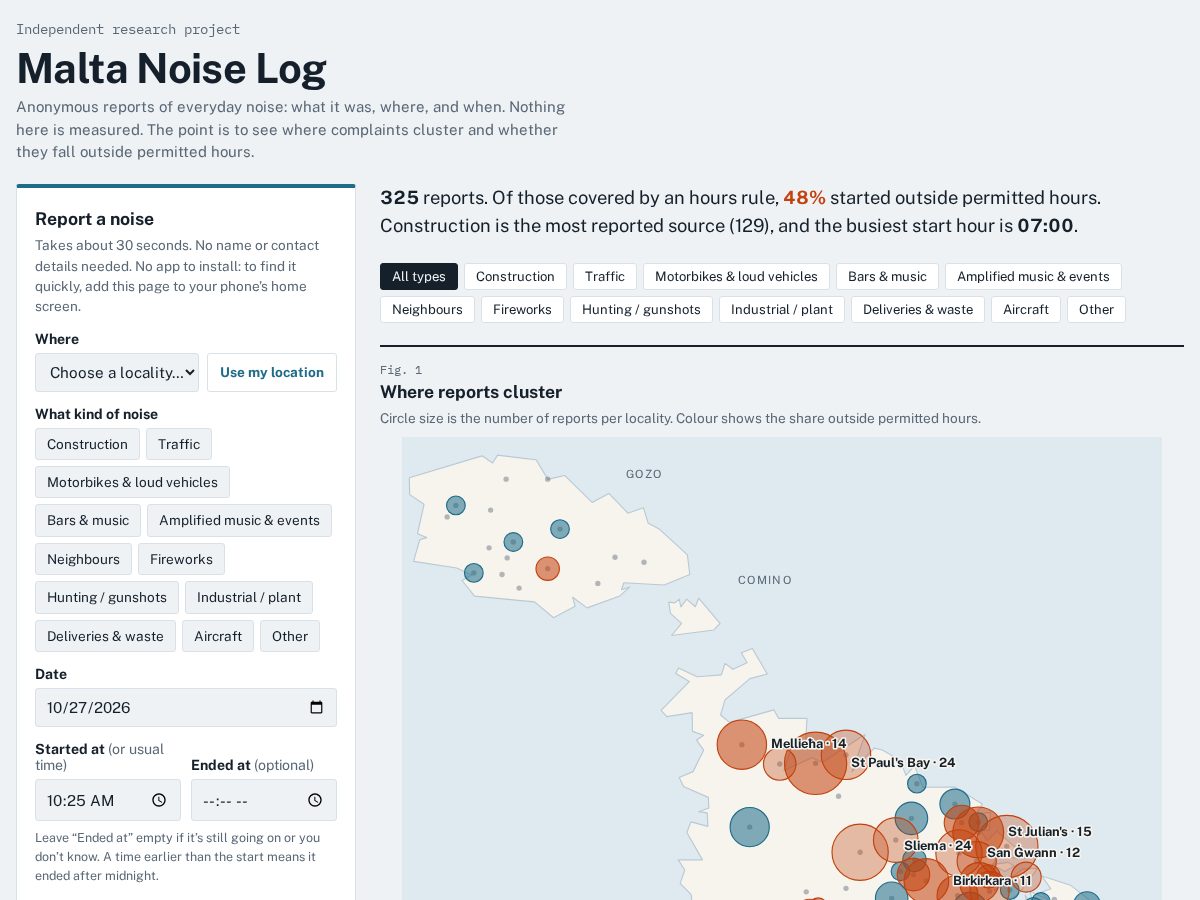Select Industrial / plant in the report form

click(x=249, y=597)
